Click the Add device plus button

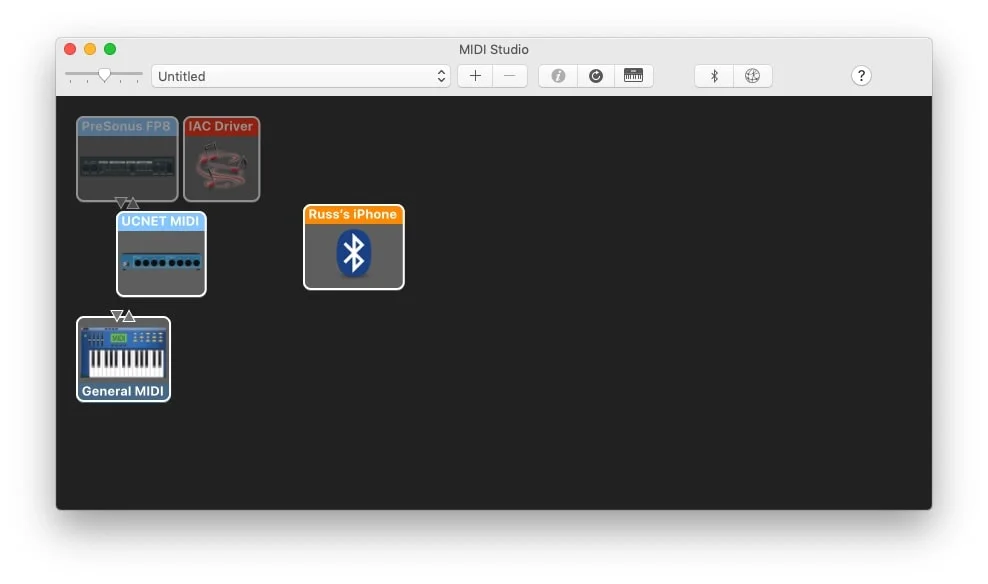tap(475, 76)
